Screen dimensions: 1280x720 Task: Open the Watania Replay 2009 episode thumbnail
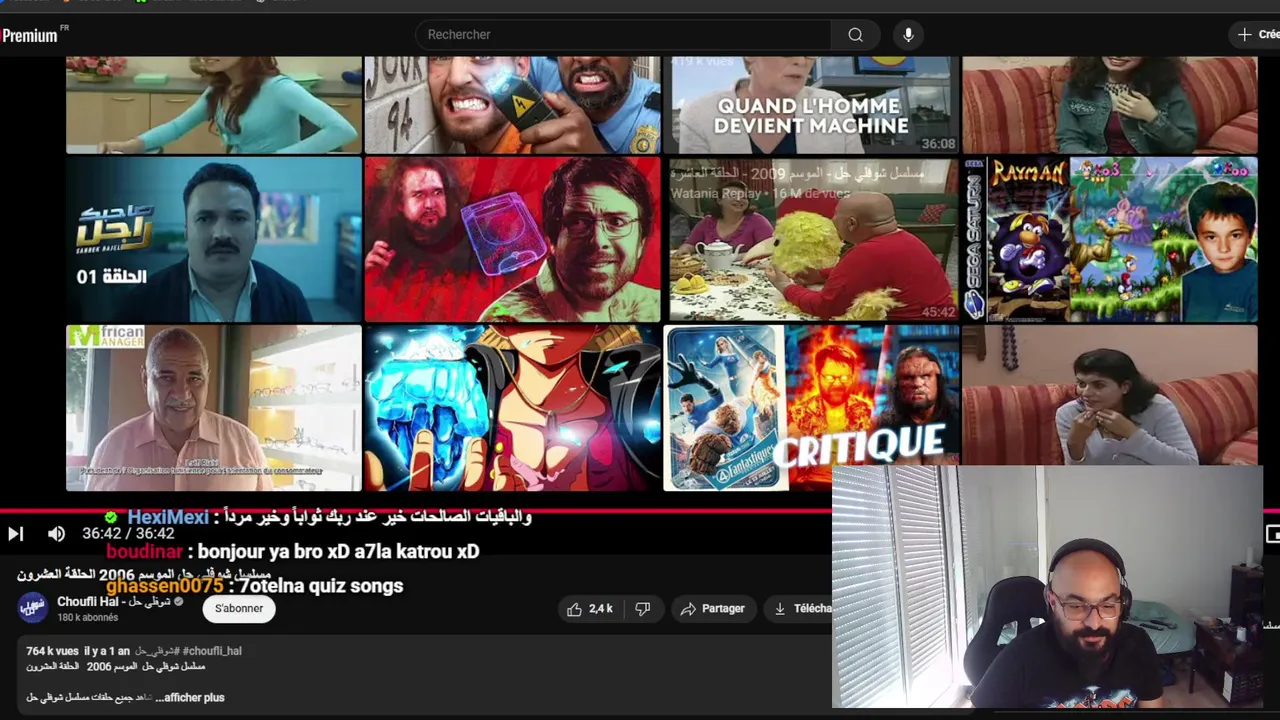(811, 239)
